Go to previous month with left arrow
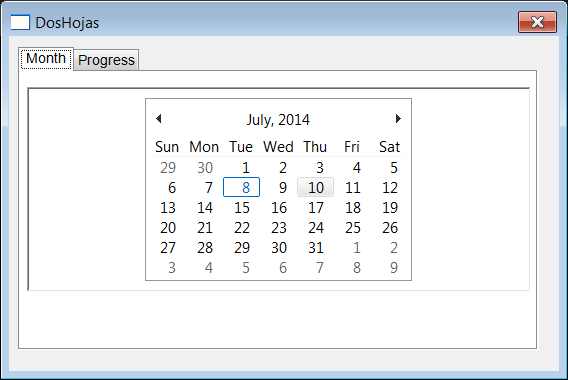Viewport: 568px width, 380px height. (159, 118)
